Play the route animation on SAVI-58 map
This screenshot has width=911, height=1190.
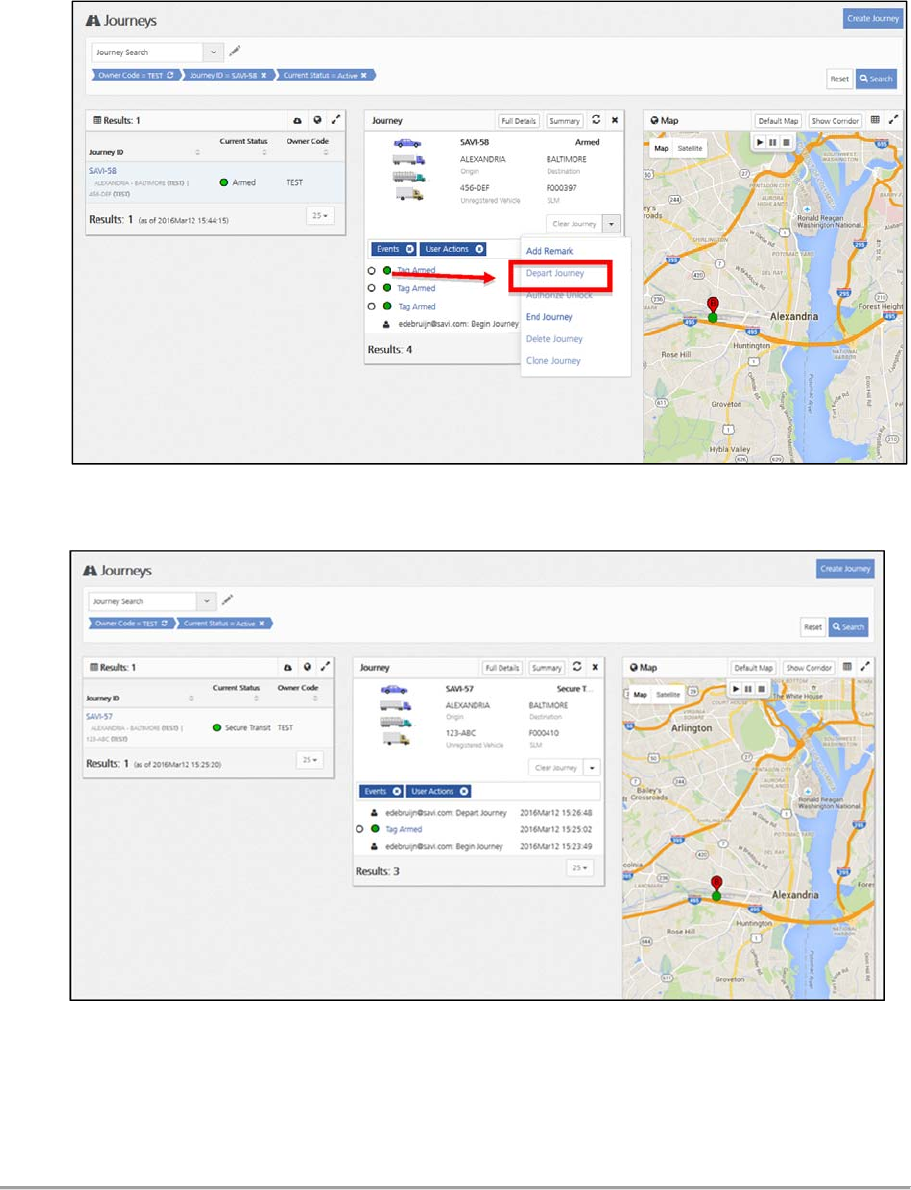(x=760, y=142)
